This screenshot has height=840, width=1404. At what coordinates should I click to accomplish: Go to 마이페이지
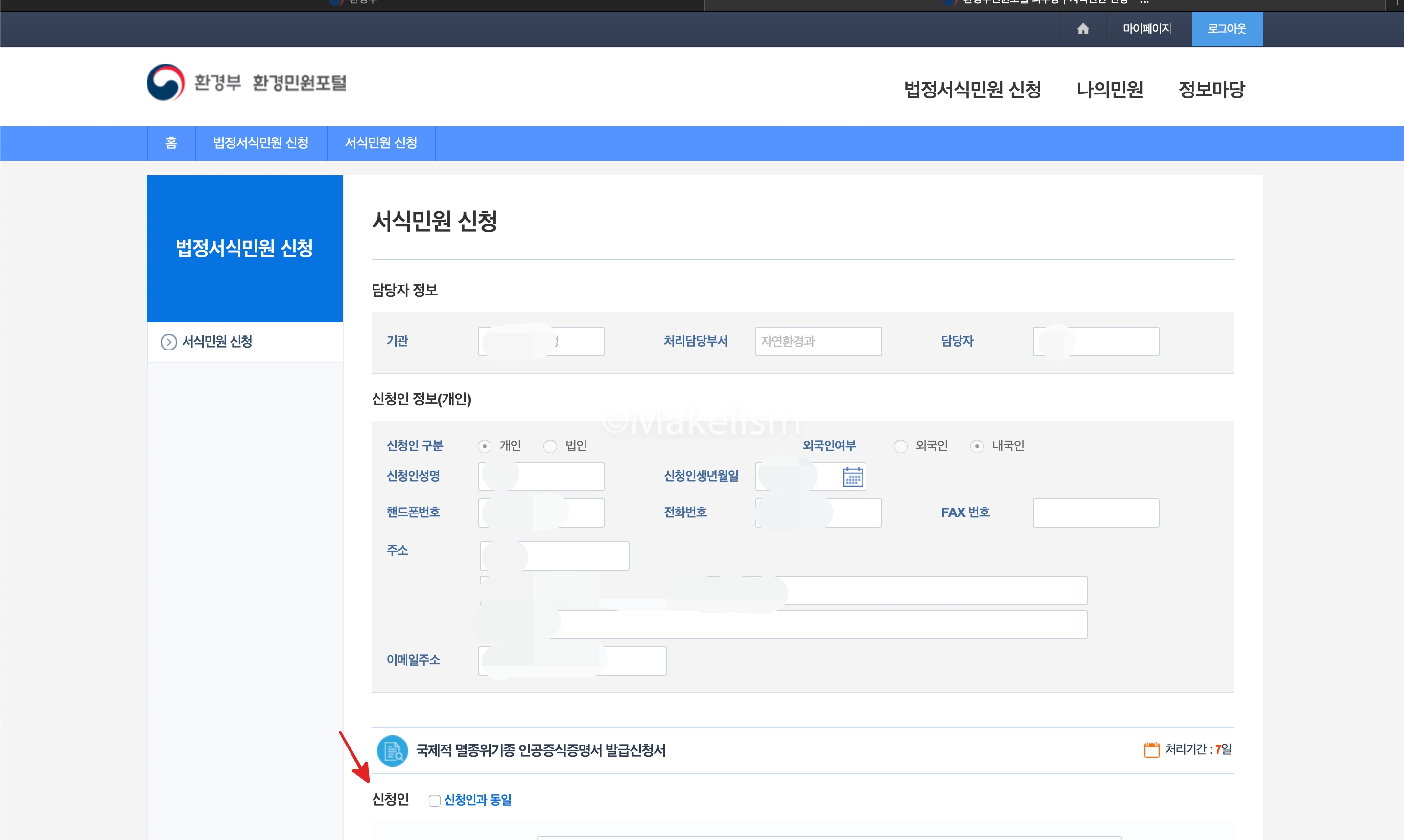(1147, 29)
